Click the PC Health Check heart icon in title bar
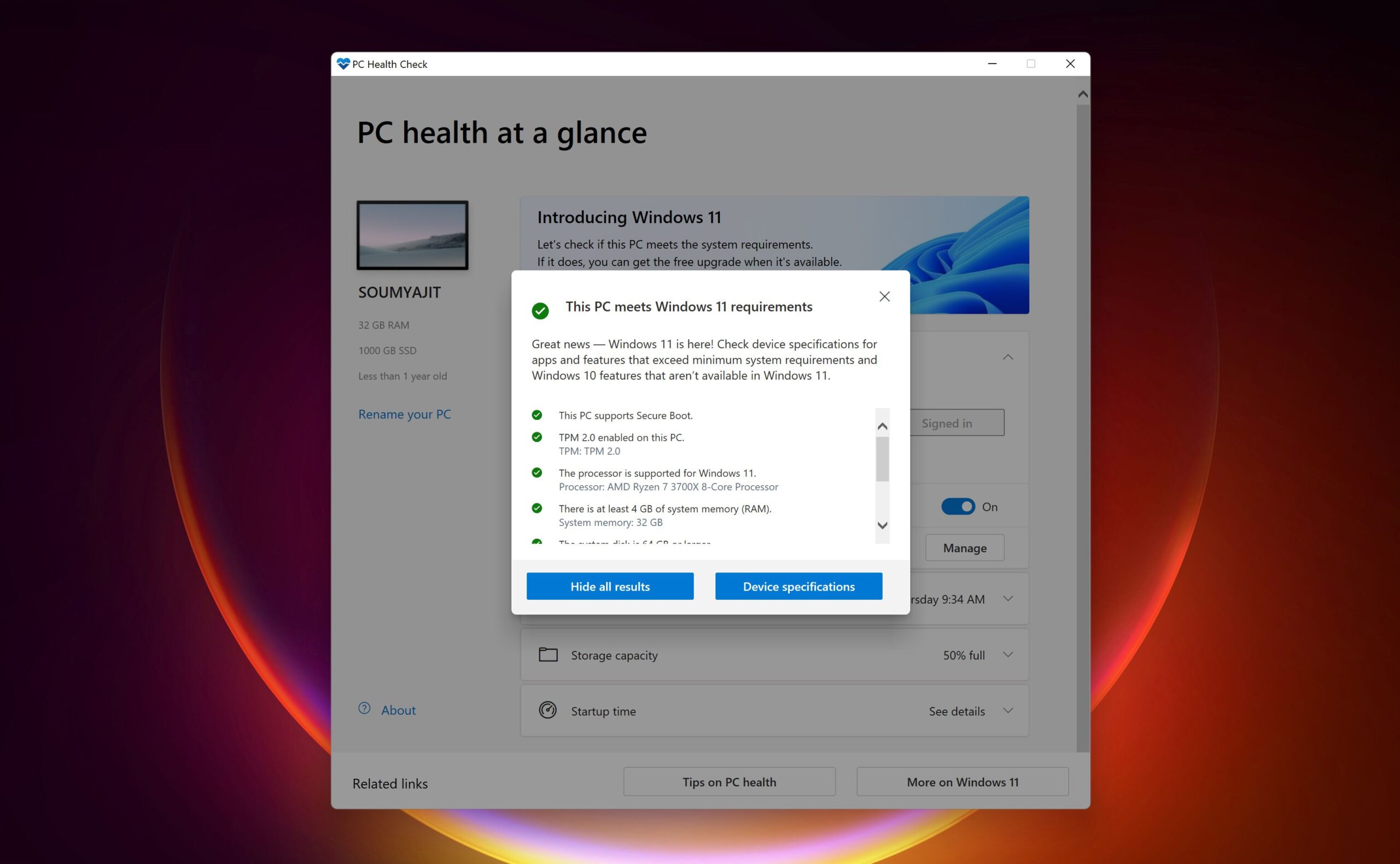Screen dimensions: 1400x864 tap(343, 64)
